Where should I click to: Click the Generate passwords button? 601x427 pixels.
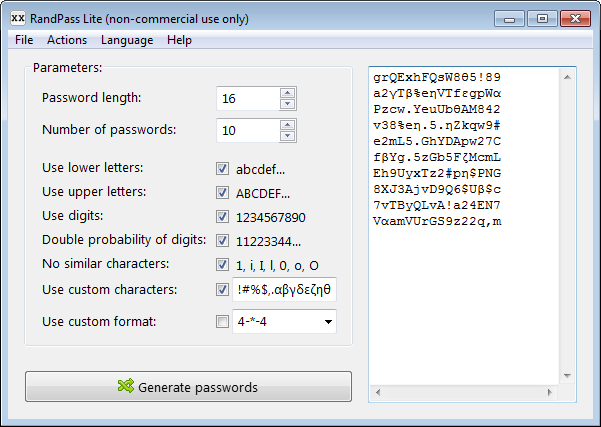click(x=188, y=387)
